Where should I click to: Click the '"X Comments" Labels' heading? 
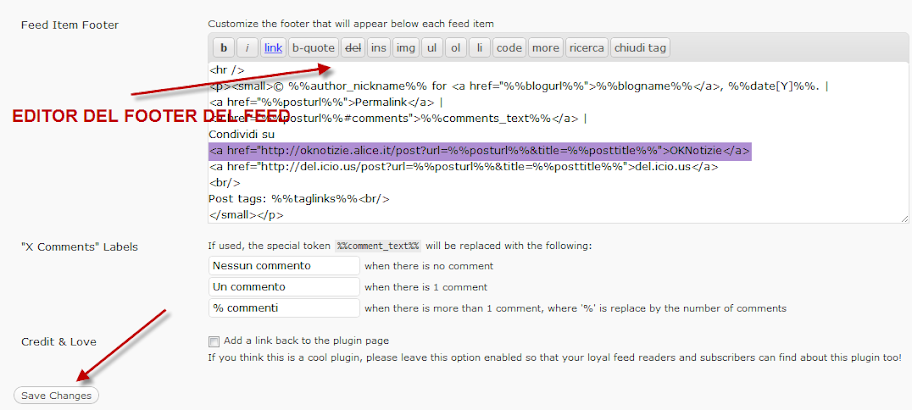click(79, 247)
